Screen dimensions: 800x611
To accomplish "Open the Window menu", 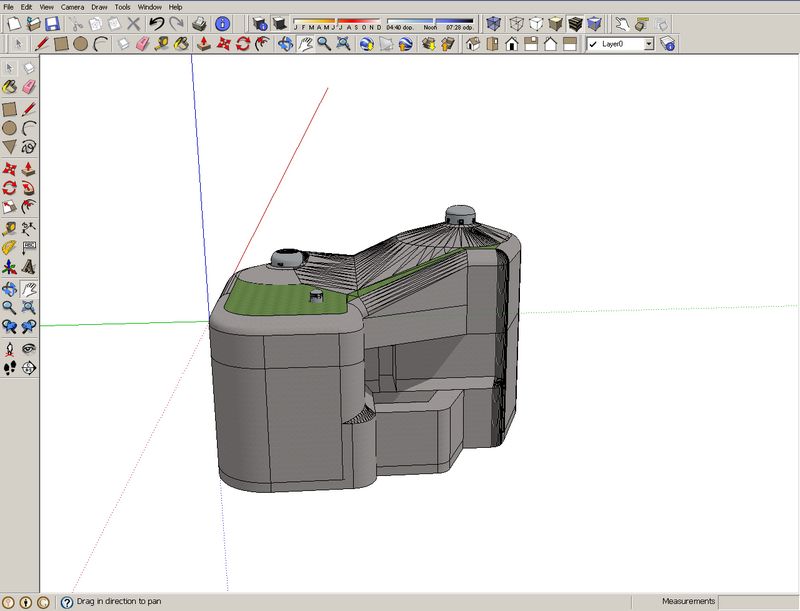I will 149,6.
